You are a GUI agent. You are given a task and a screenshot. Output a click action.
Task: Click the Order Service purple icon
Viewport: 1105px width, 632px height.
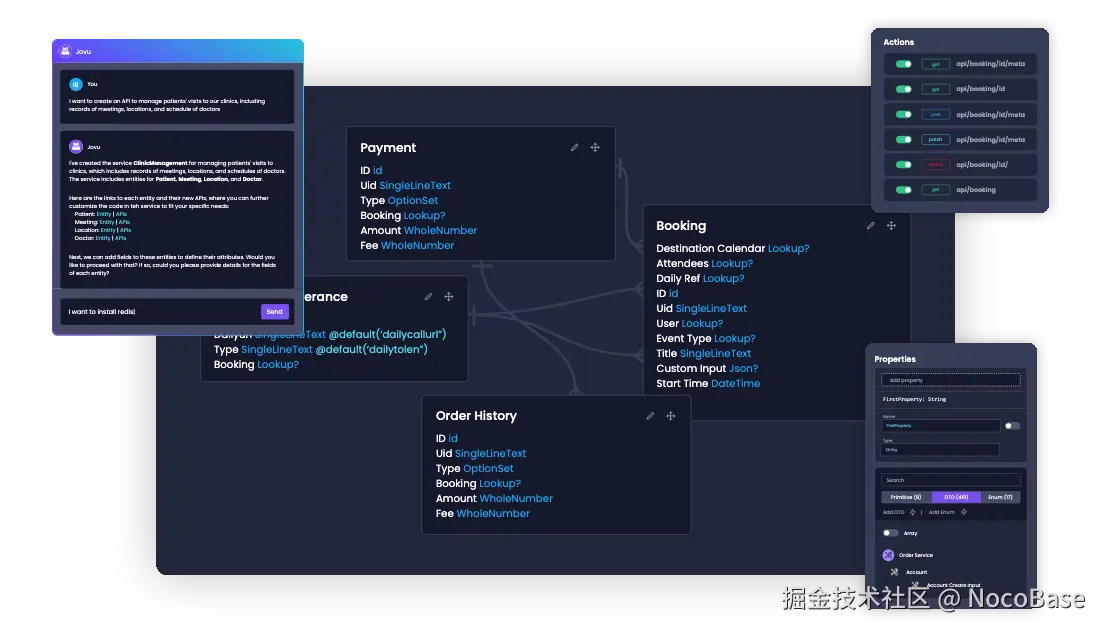888,555
